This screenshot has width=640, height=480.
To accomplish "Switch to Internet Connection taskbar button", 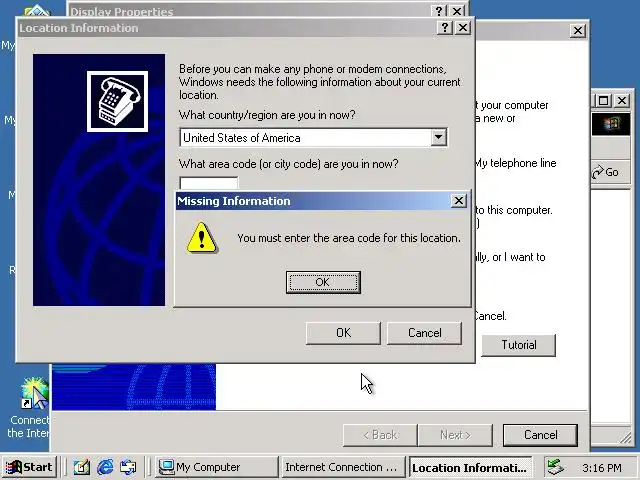I will click(343, 467).
